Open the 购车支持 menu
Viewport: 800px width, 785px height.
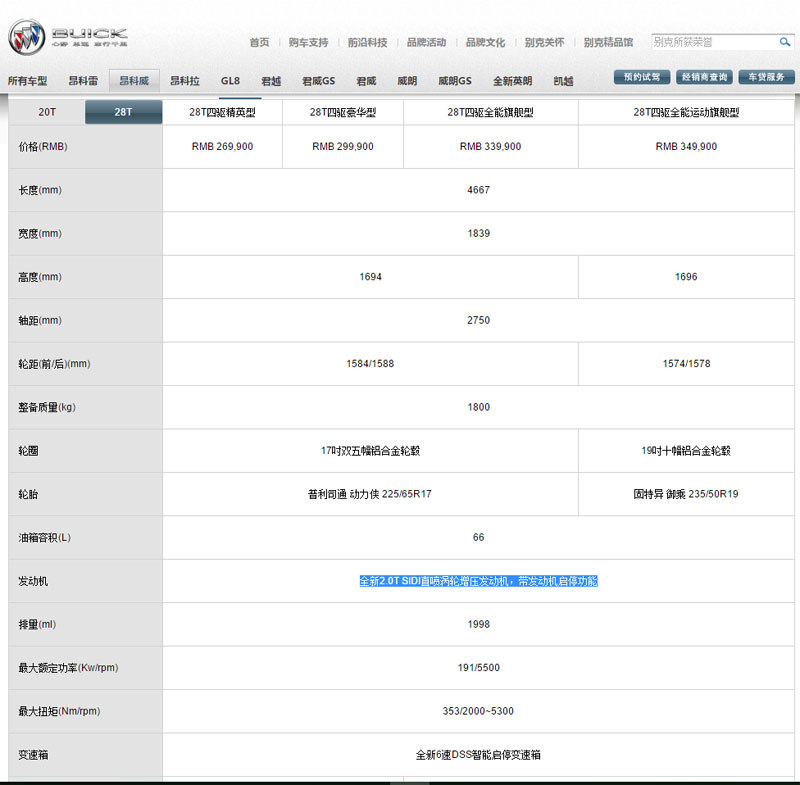pos(308,42)
